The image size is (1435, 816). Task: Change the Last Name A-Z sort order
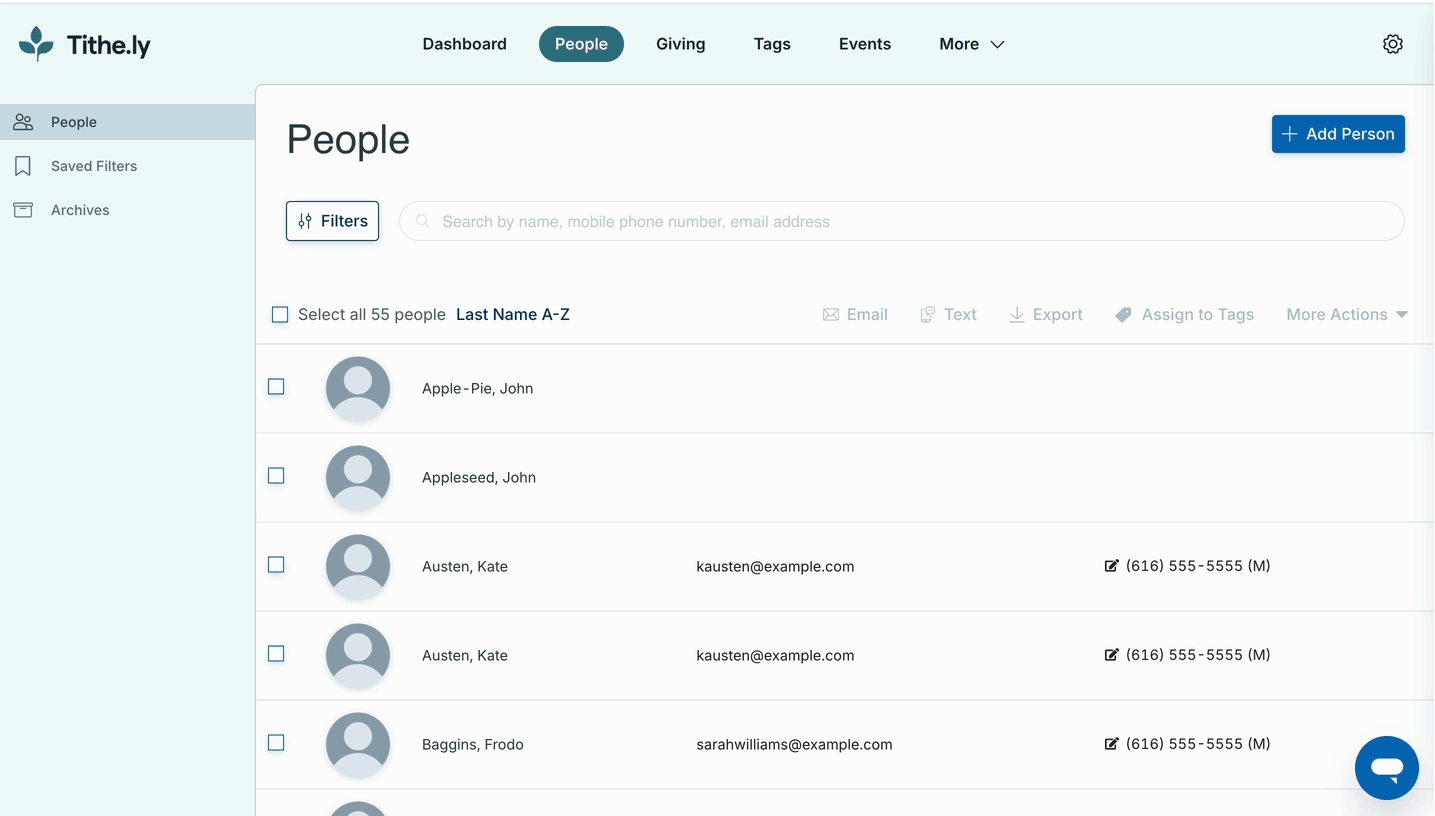[x=513, y=315]
